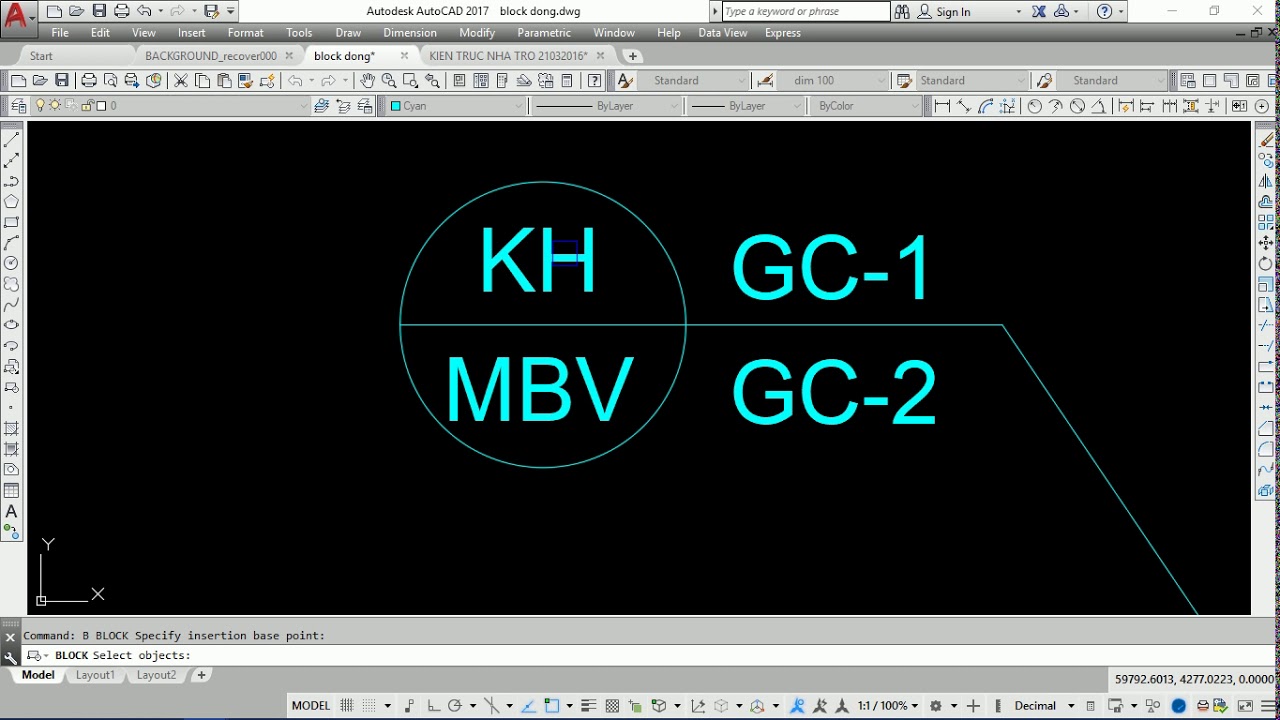
Task: Click the Dimension Style icon
Action: [765, 80]
